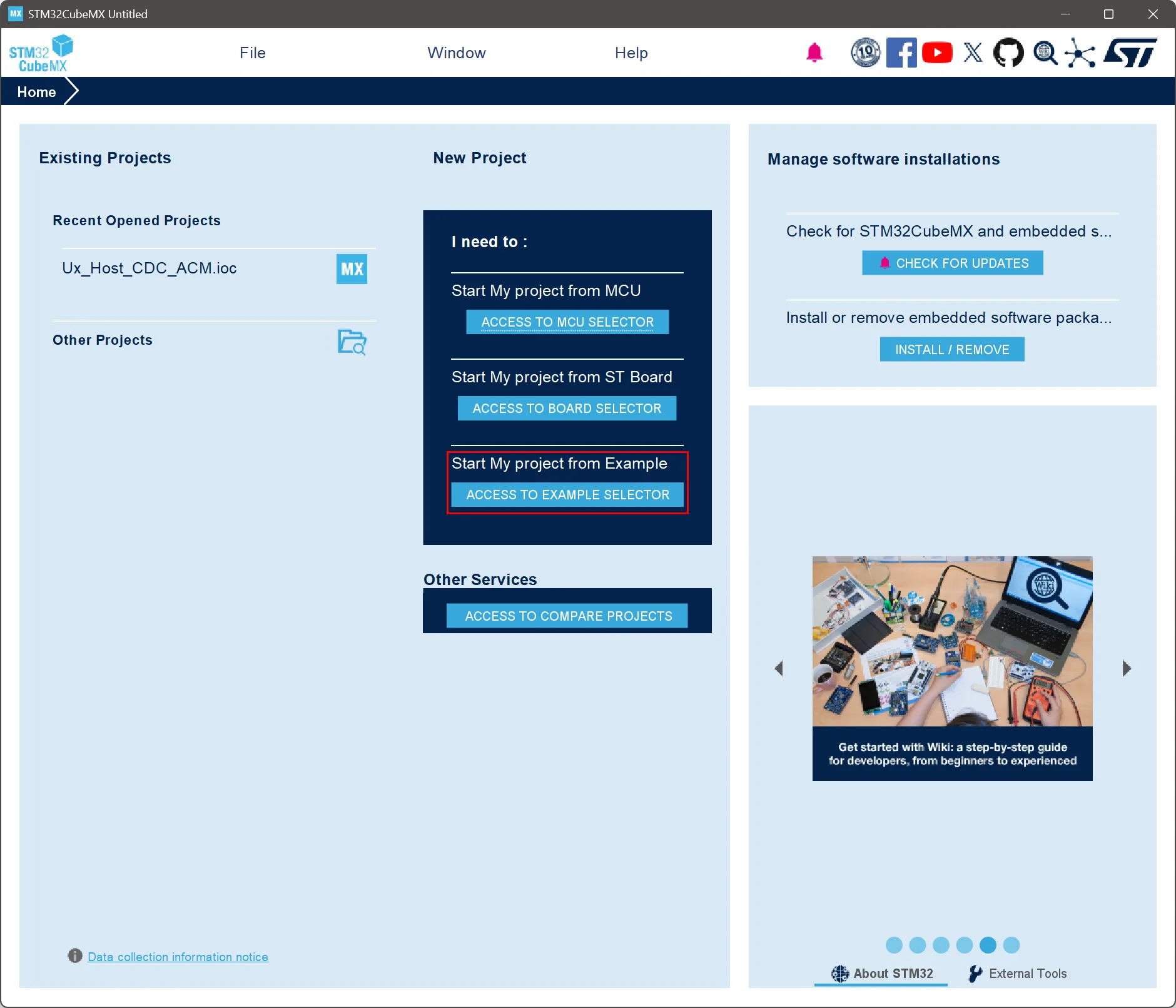Open the notifications bell
This screenshot has height=1008, width=1176.
[814, 53]
